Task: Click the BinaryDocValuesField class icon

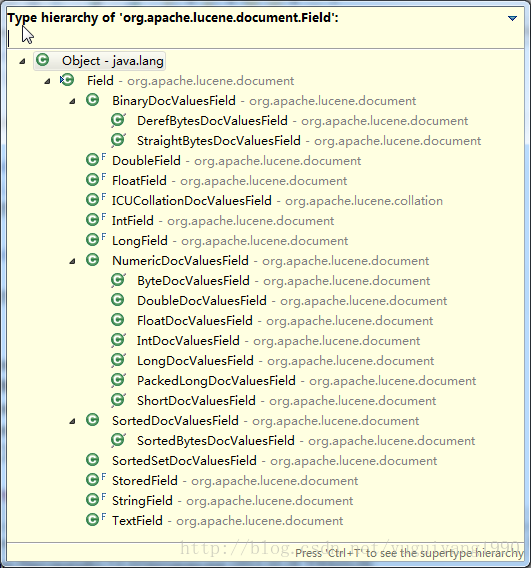Action: tap(93, 100)
